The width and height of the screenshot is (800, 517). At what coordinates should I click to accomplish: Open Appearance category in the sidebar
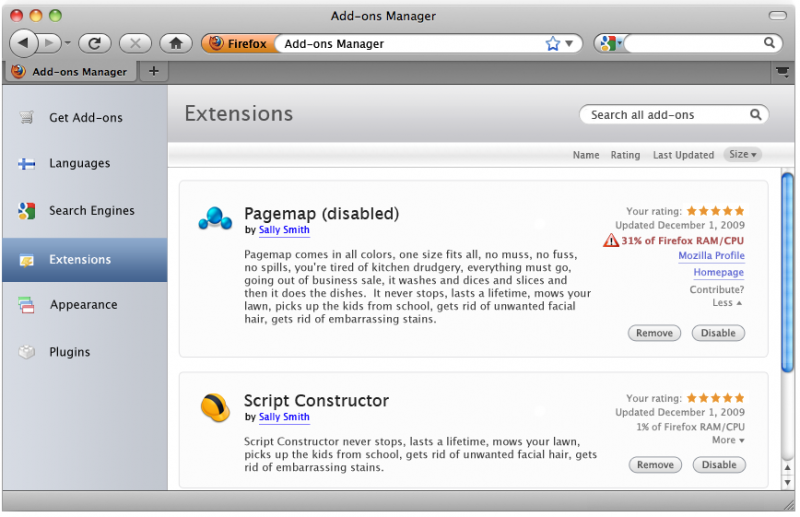coord(85,305)
